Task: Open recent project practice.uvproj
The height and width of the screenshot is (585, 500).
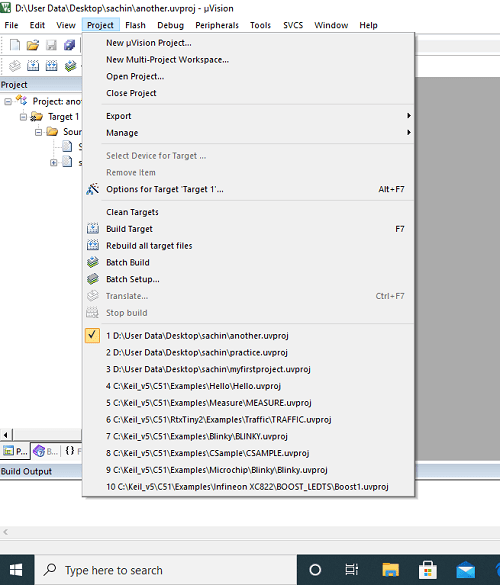Action: 248,352
